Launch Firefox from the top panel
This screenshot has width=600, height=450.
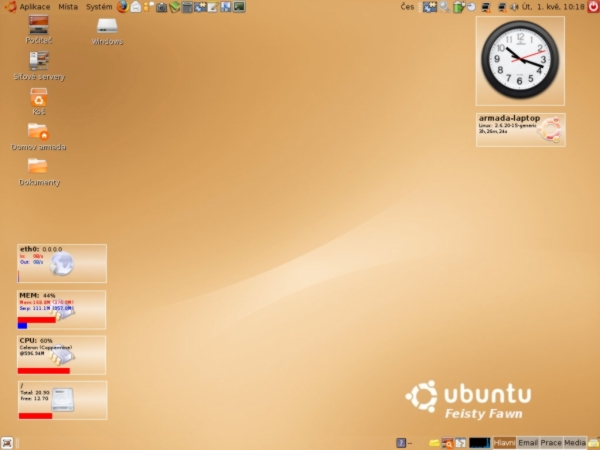pos(122,7)
